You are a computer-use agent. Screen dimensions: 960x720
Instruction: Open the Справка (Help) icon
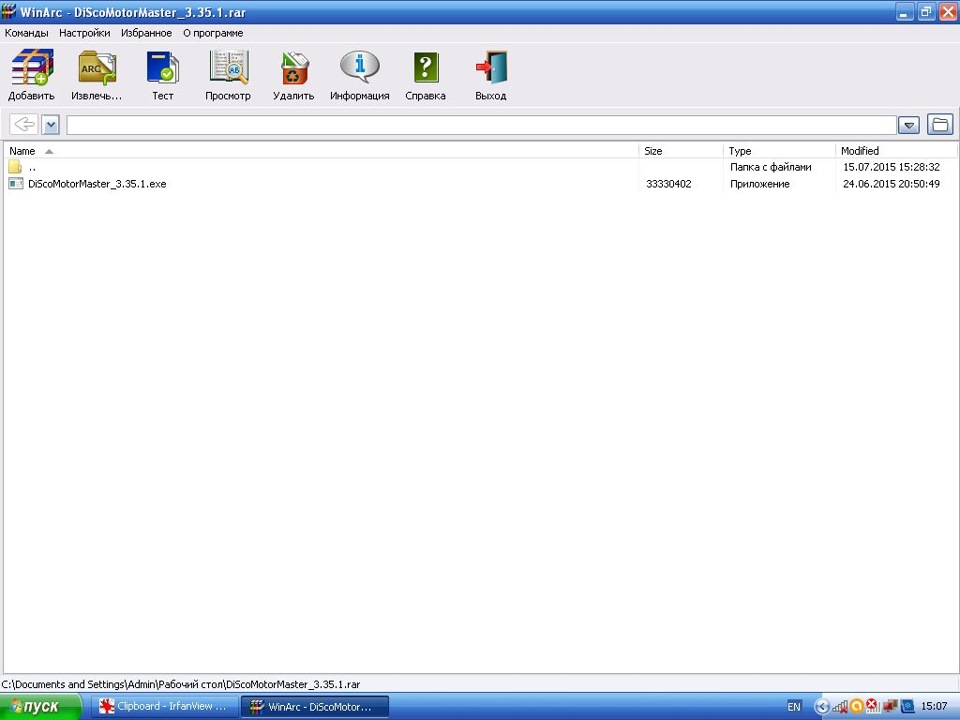[x=426, y=67]
